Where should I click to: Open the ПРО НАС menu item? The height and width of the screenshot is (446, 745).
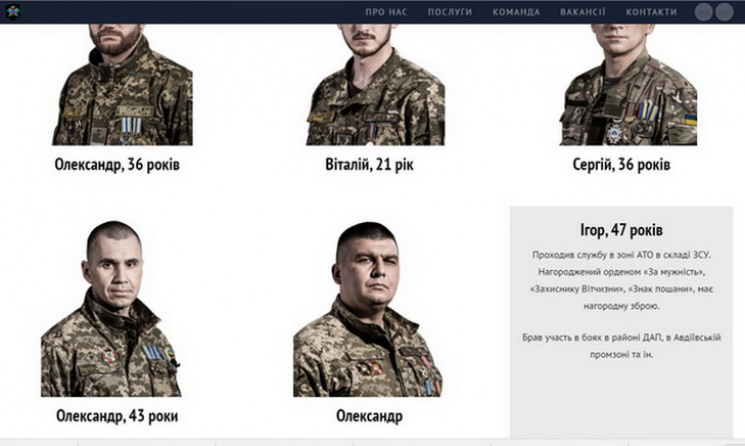(x=386, y=12)
